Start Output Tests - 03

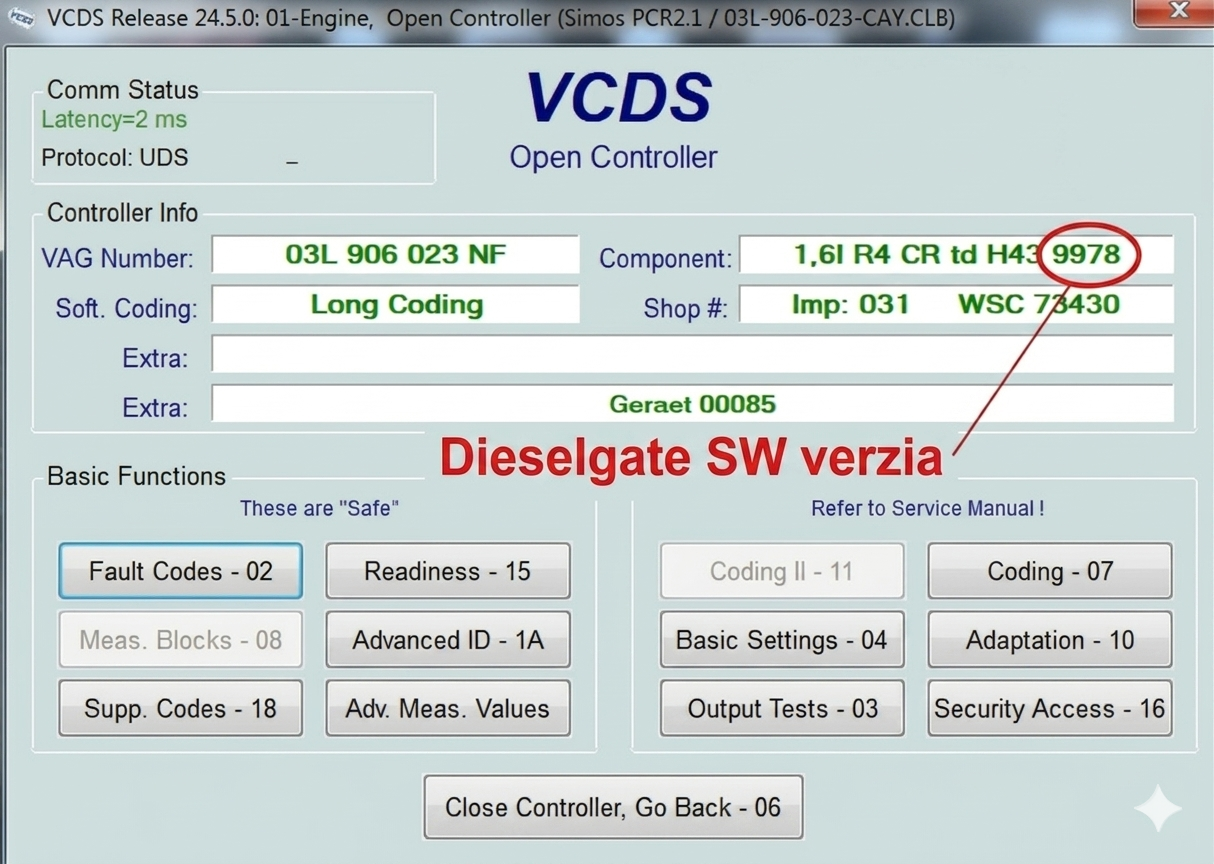(x=782, y=709)
